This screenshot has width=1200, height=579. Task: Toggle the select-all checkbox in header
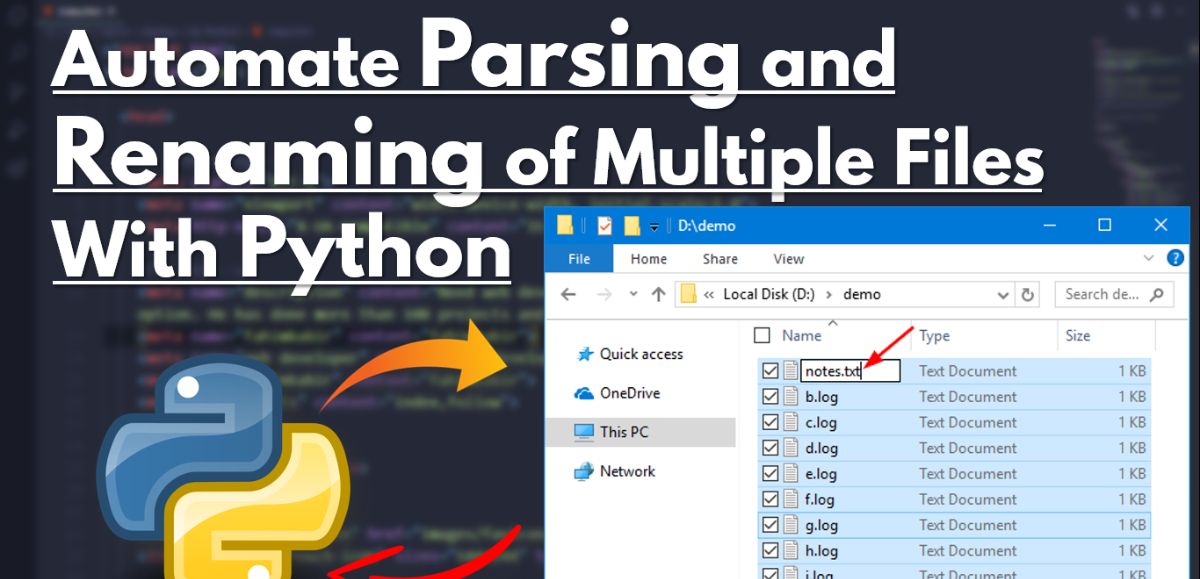coord(762,336)
